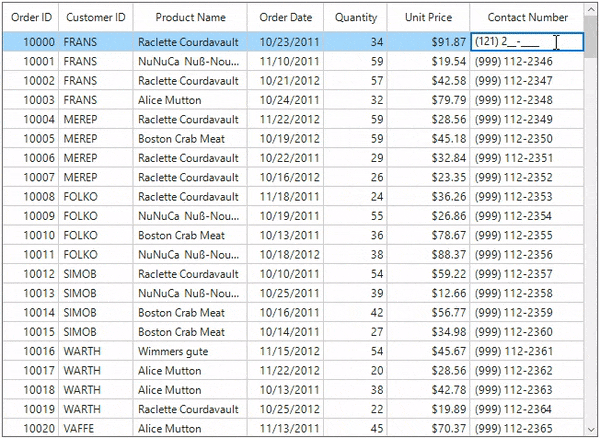Click contact number (999) 112-2365
The width and height of the screenshot is (600, 438).
pos(527,428)
